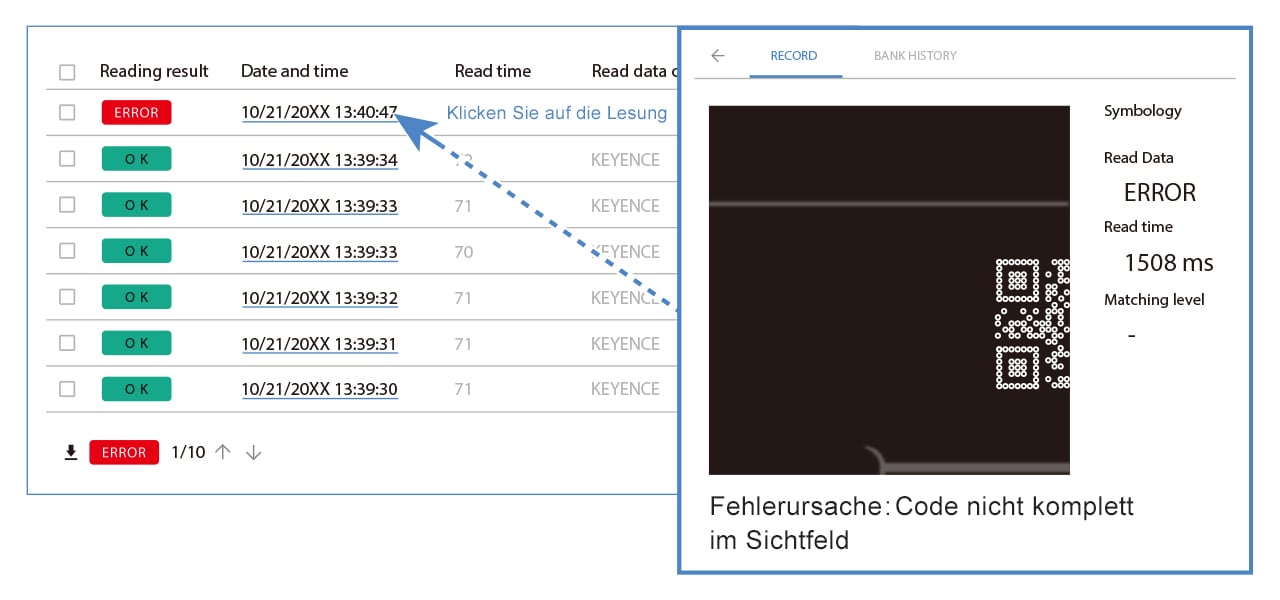The width and height of the screenshot is (1280, 600).
Task: Click the OK badge on the 13:39:34 row
Action: pyautogui.click(x=136, y=158)
